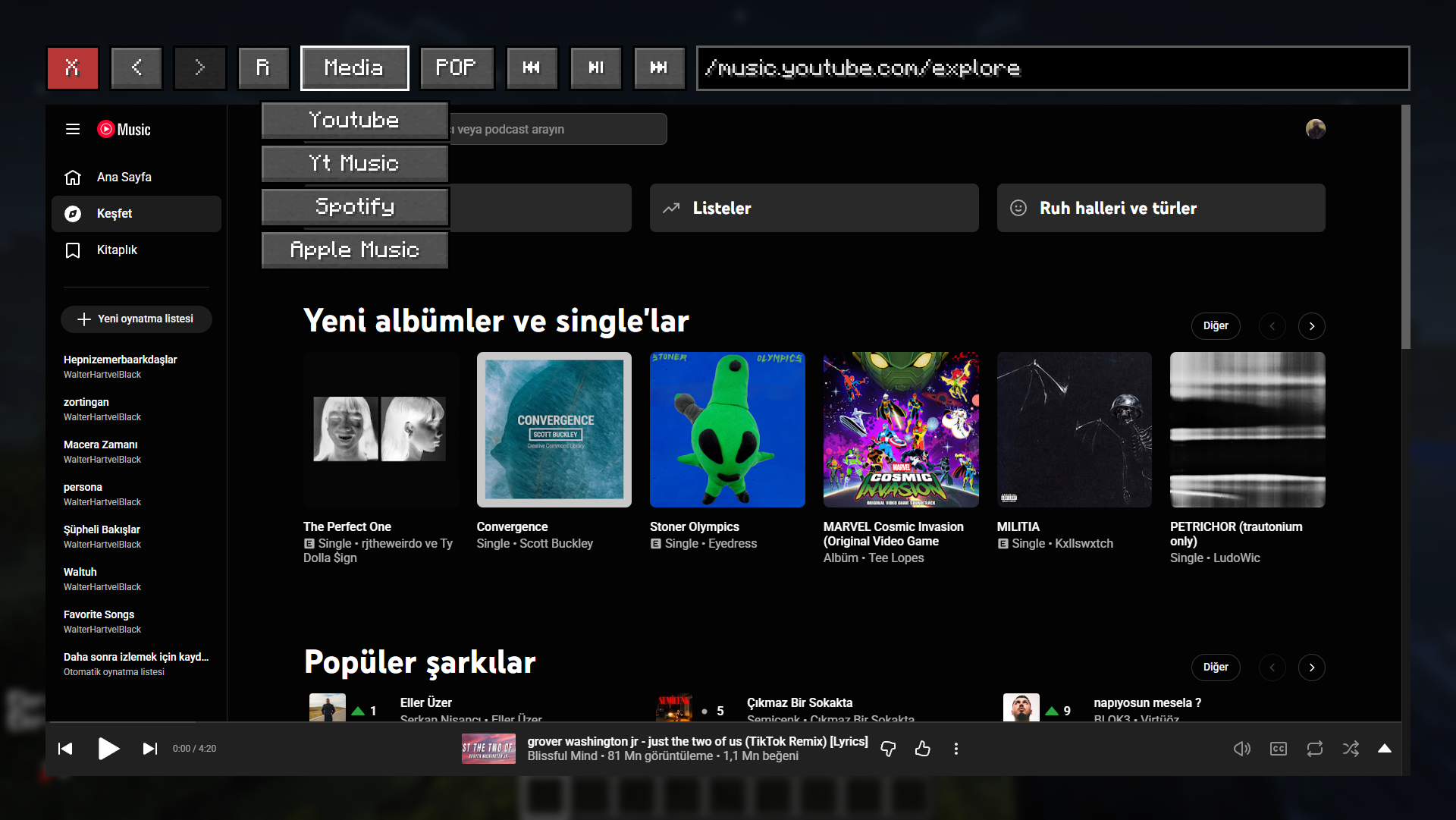Skip to previous track in top toolbar

click(x=532, y=68)
